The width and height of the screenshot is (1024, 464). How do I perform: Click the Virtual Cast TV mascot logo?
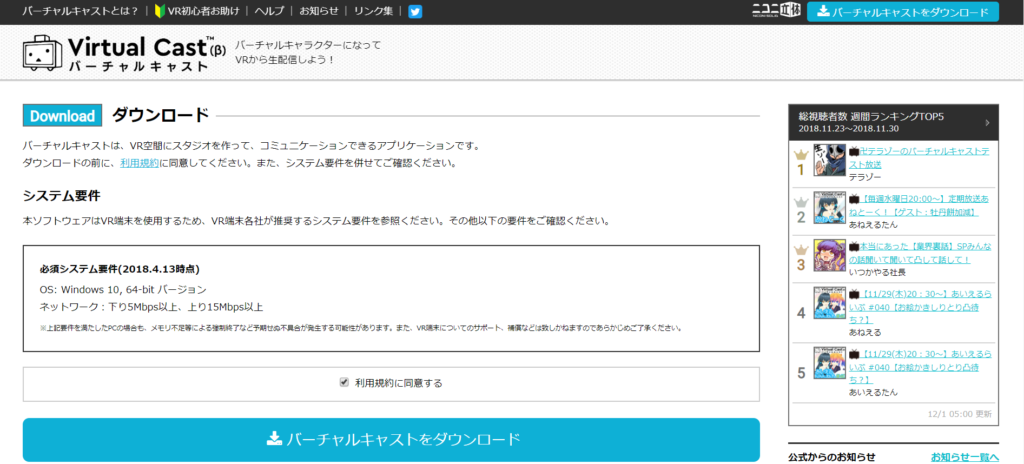tap(44, 52)
